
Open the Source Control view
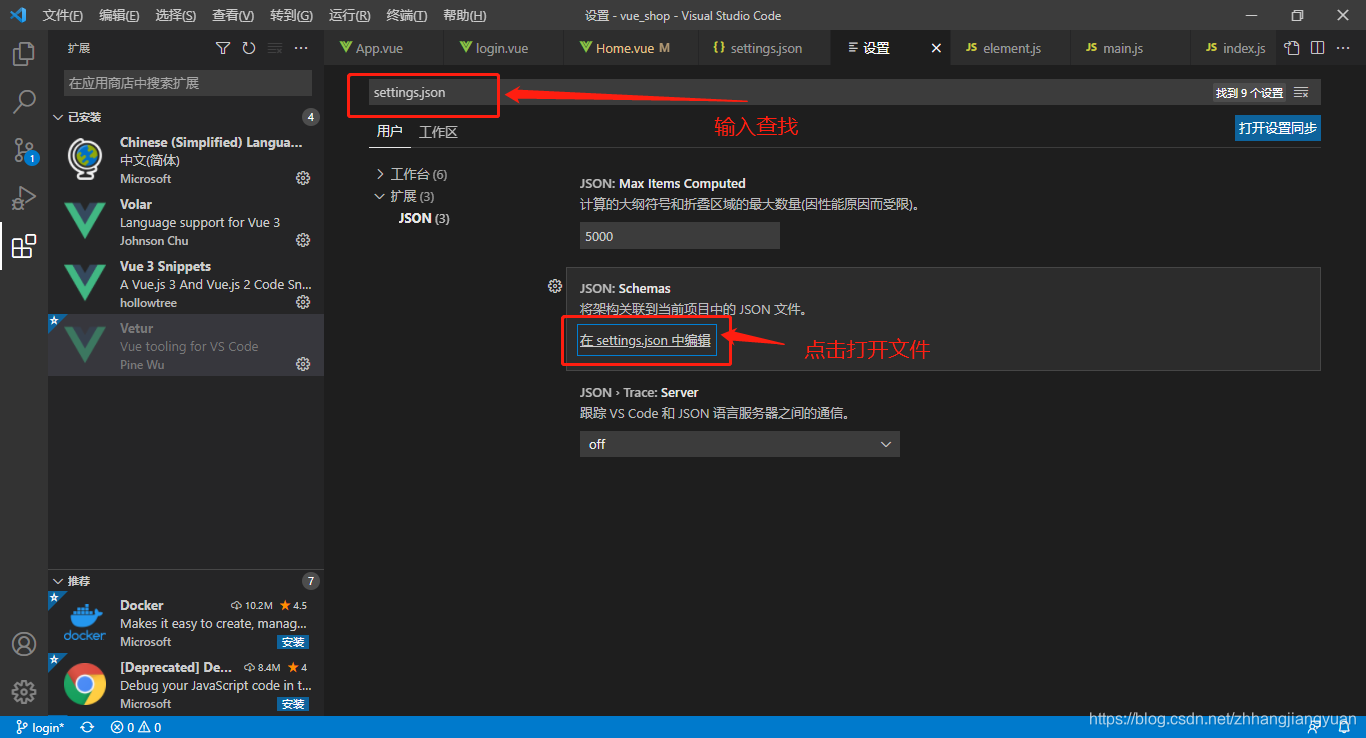24,150
